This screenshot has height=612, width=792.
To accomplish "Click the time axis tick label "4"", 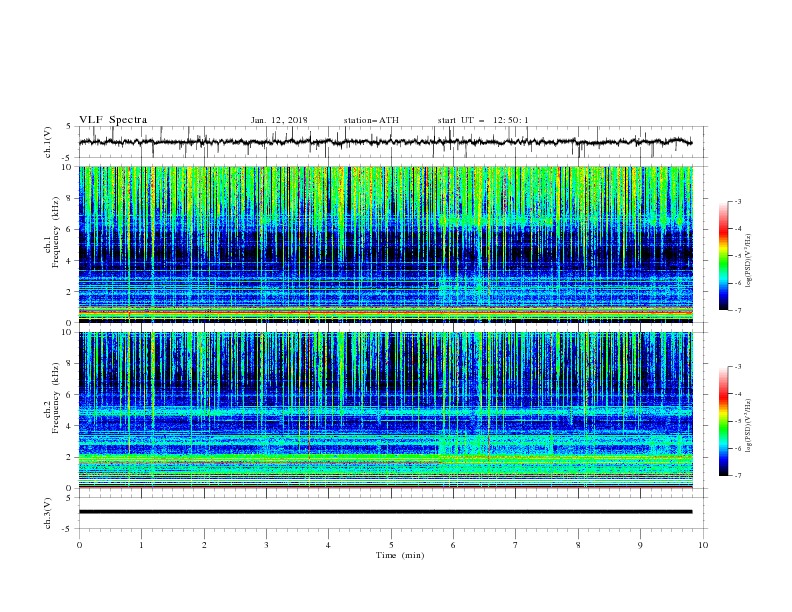I will point(329,545).
